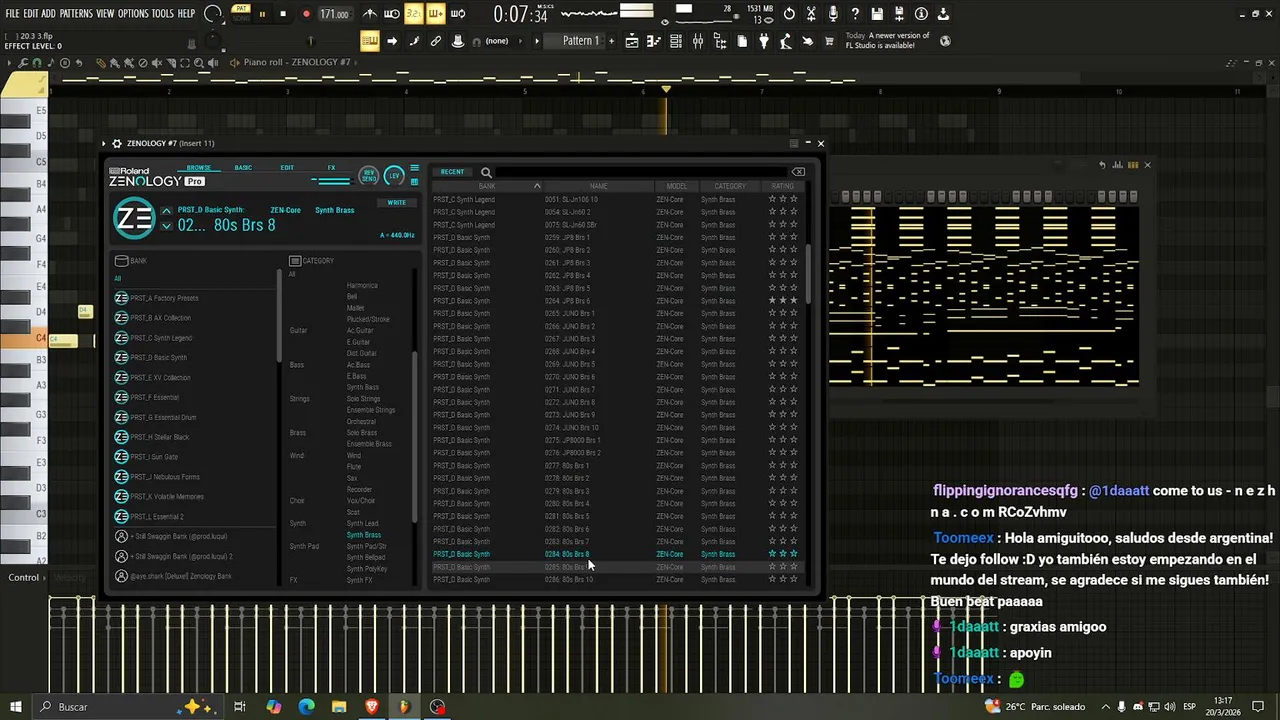
Task: Open Brave browser from the taskbar
Action: 372,707
